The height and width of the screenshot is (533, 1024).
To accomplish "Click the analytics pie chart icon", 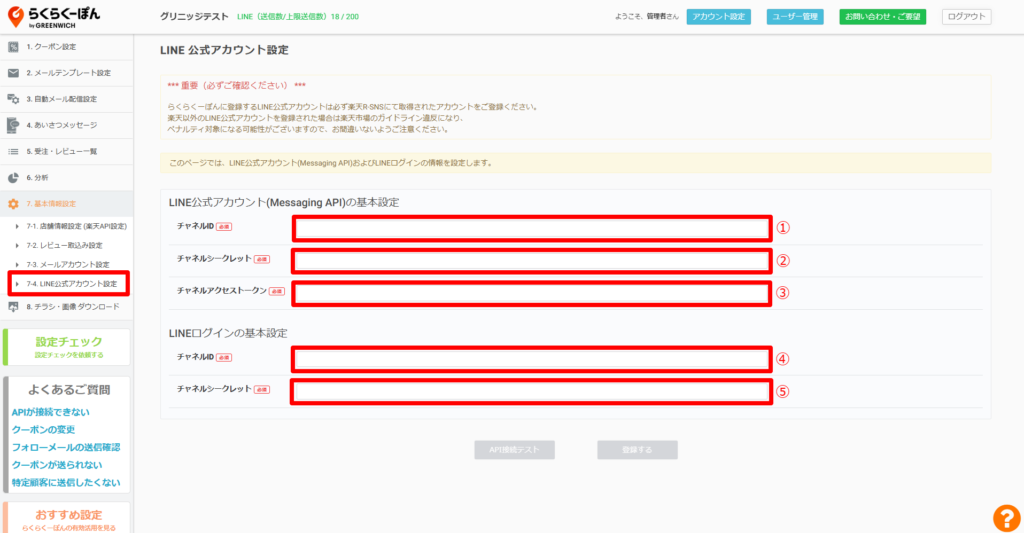I will (13, 177).
